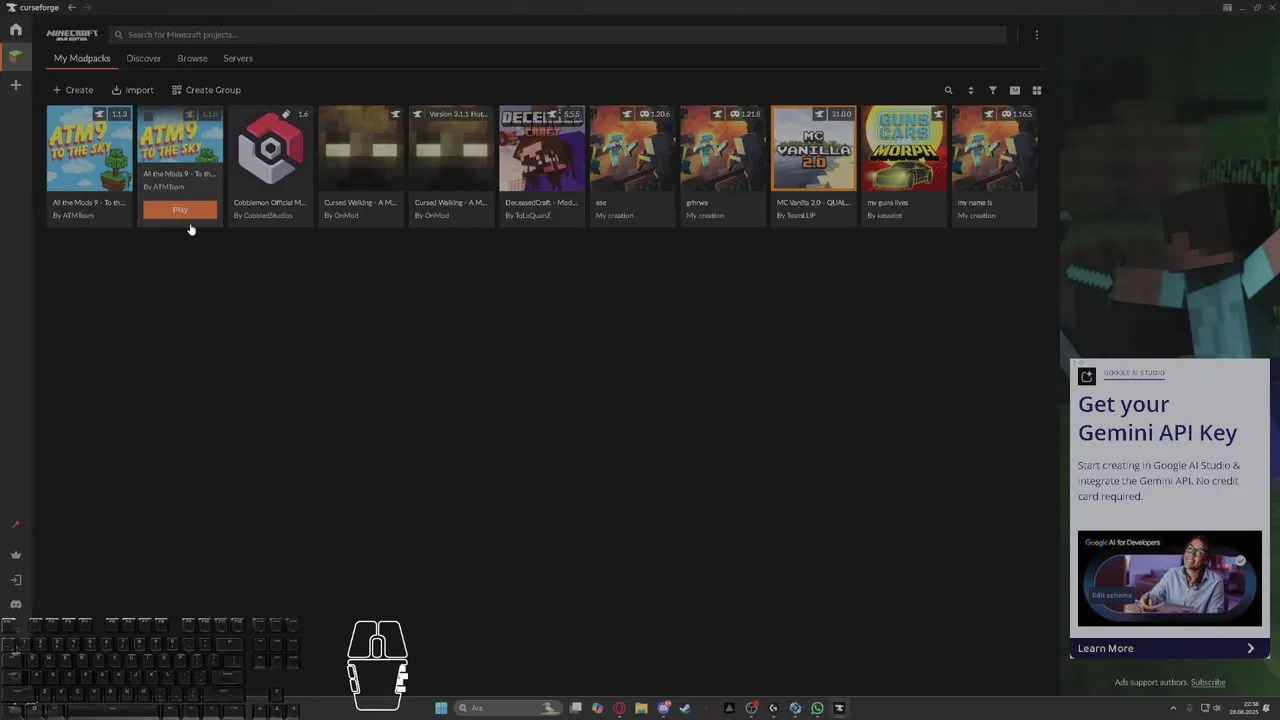Open the Windows Start button
This screenshot has height=720, width=1280.
click(x=441, y=708)
